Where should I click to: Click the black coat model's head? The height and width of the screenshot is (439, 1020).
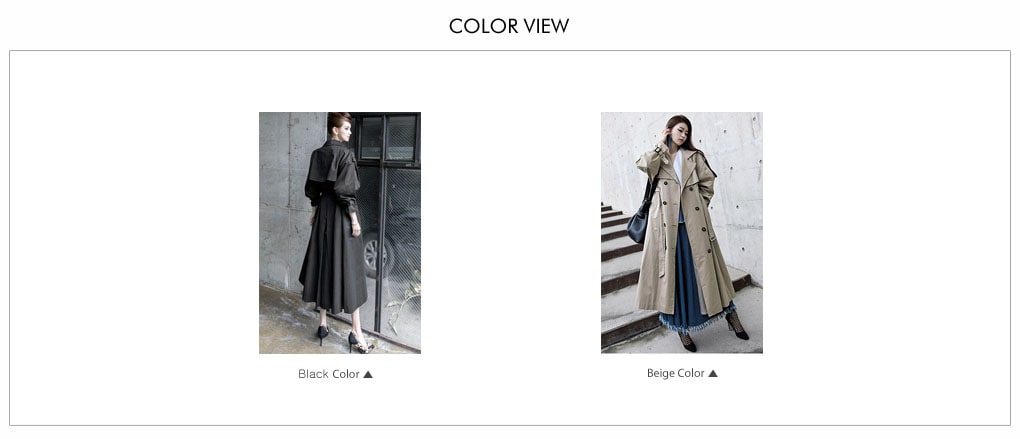click(x=340, y=124)
